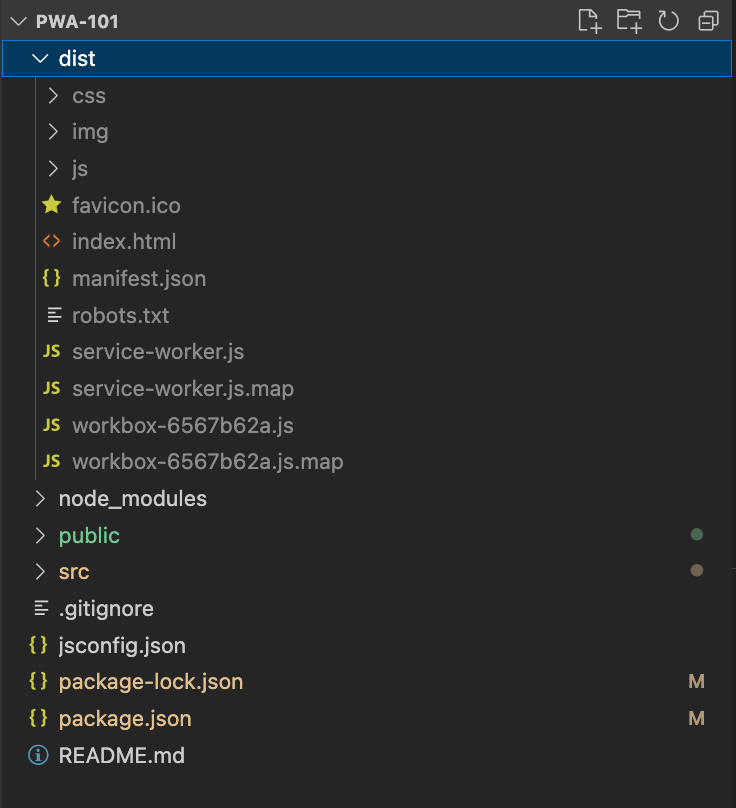The height and width of the screenshot is (808, 736).
Task: Click the JS icon beside service-worker.js
Action: (x=52, y=352)
